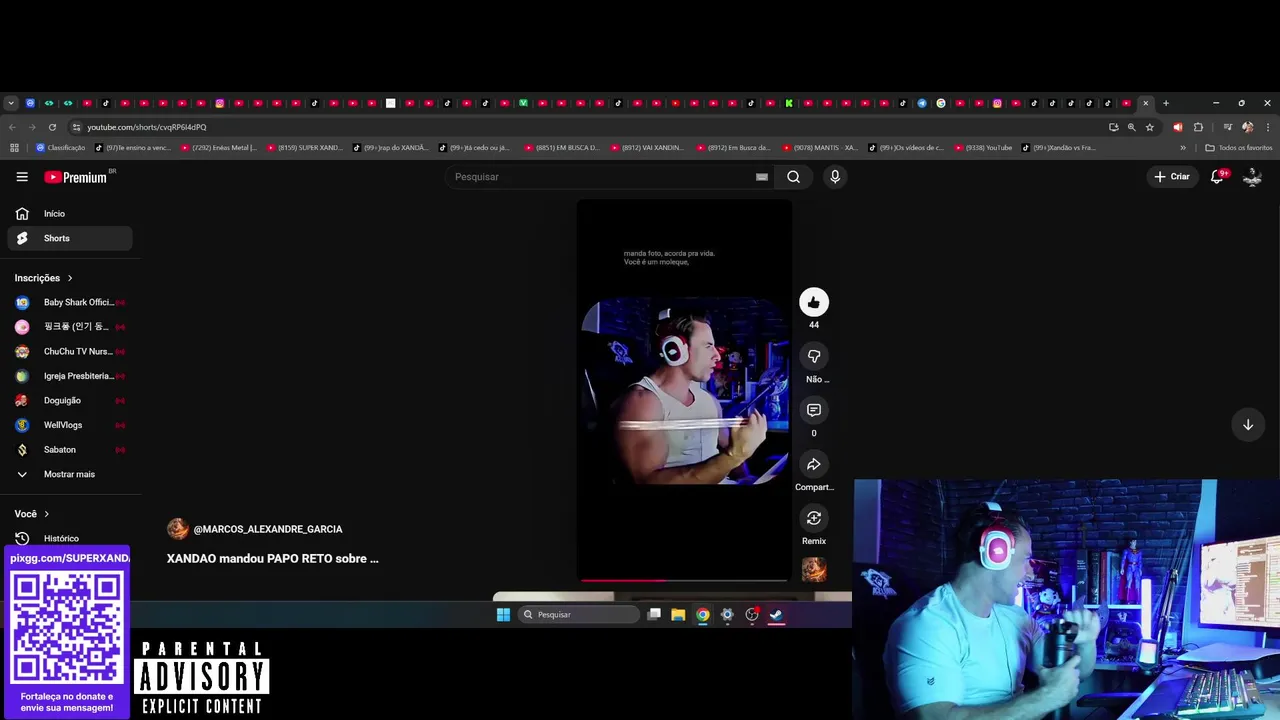
Task: Open Histórico in sidebar
Action: coord(70,538)
